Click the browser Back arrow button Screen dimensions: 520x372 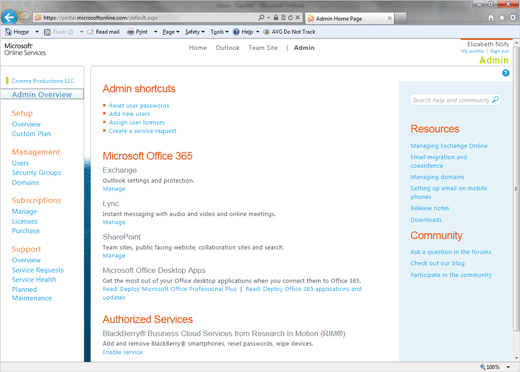click(9, 17)
